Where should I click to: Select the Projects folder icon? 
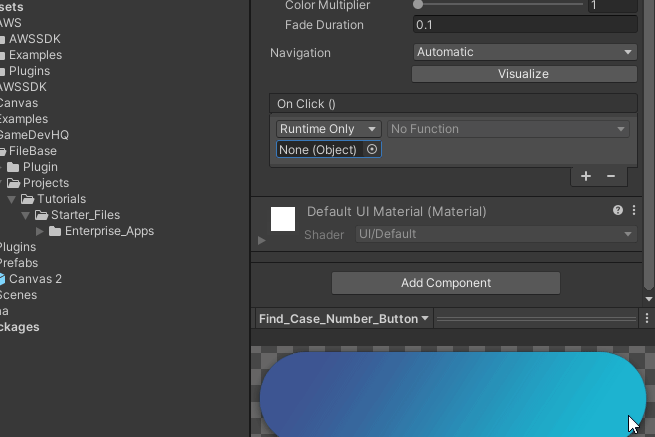coord(13,183)
